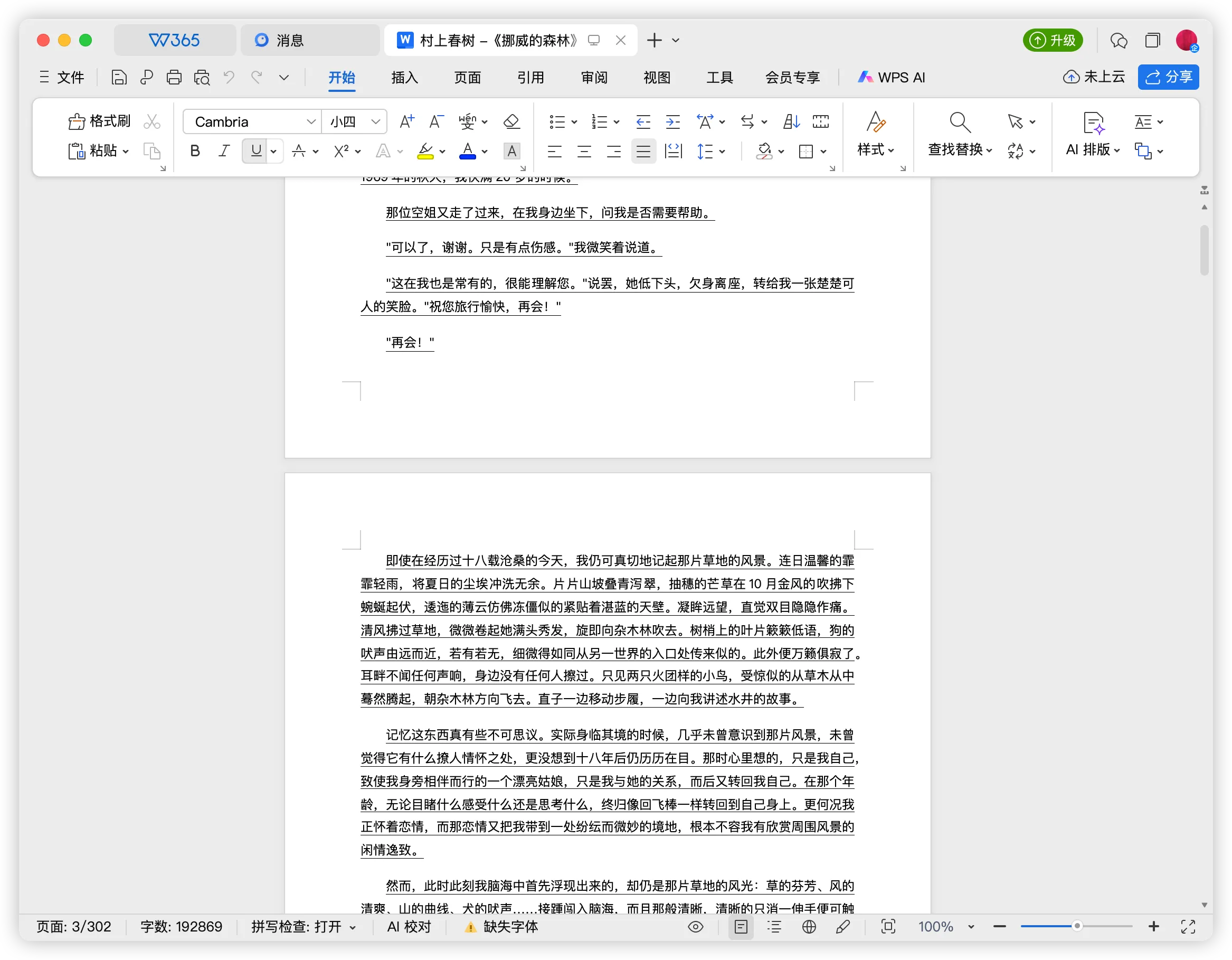This screenshot has height=960, width=1232.
Task: Click the 消息 (Messages) tab
Action: (310, 40)
